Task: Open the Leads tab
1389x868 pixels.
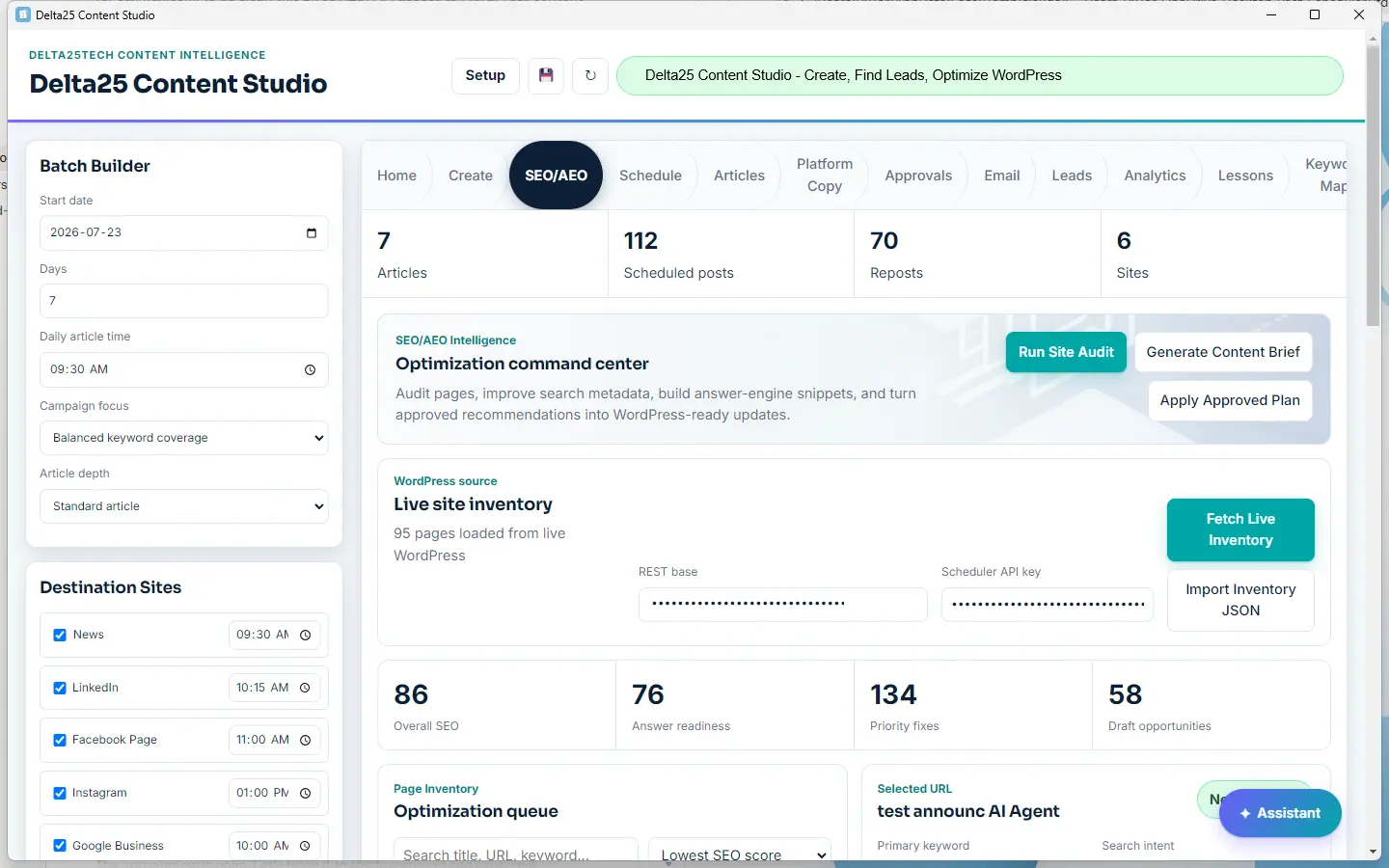Action: coord(1072,176)
